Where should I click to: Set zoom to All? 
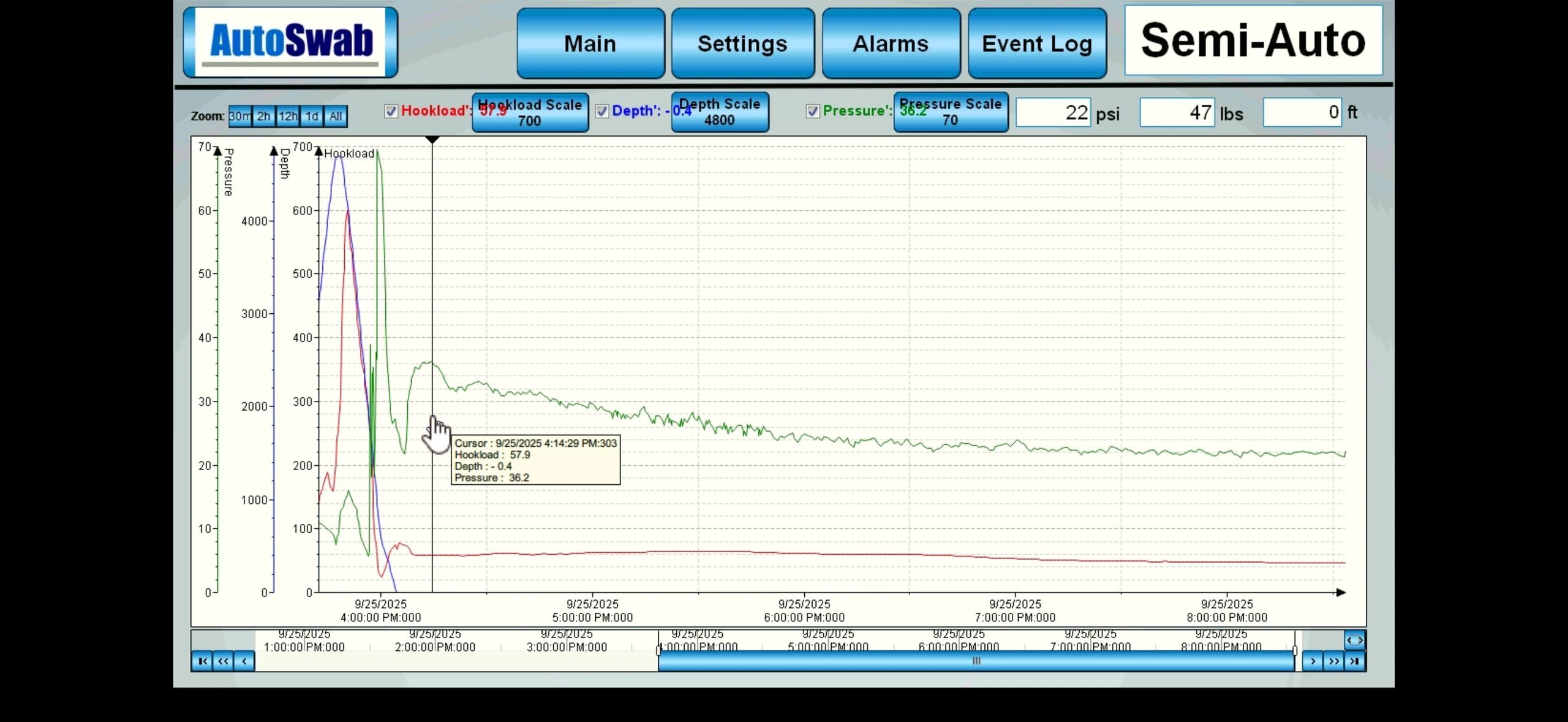(x=336, y=116)
